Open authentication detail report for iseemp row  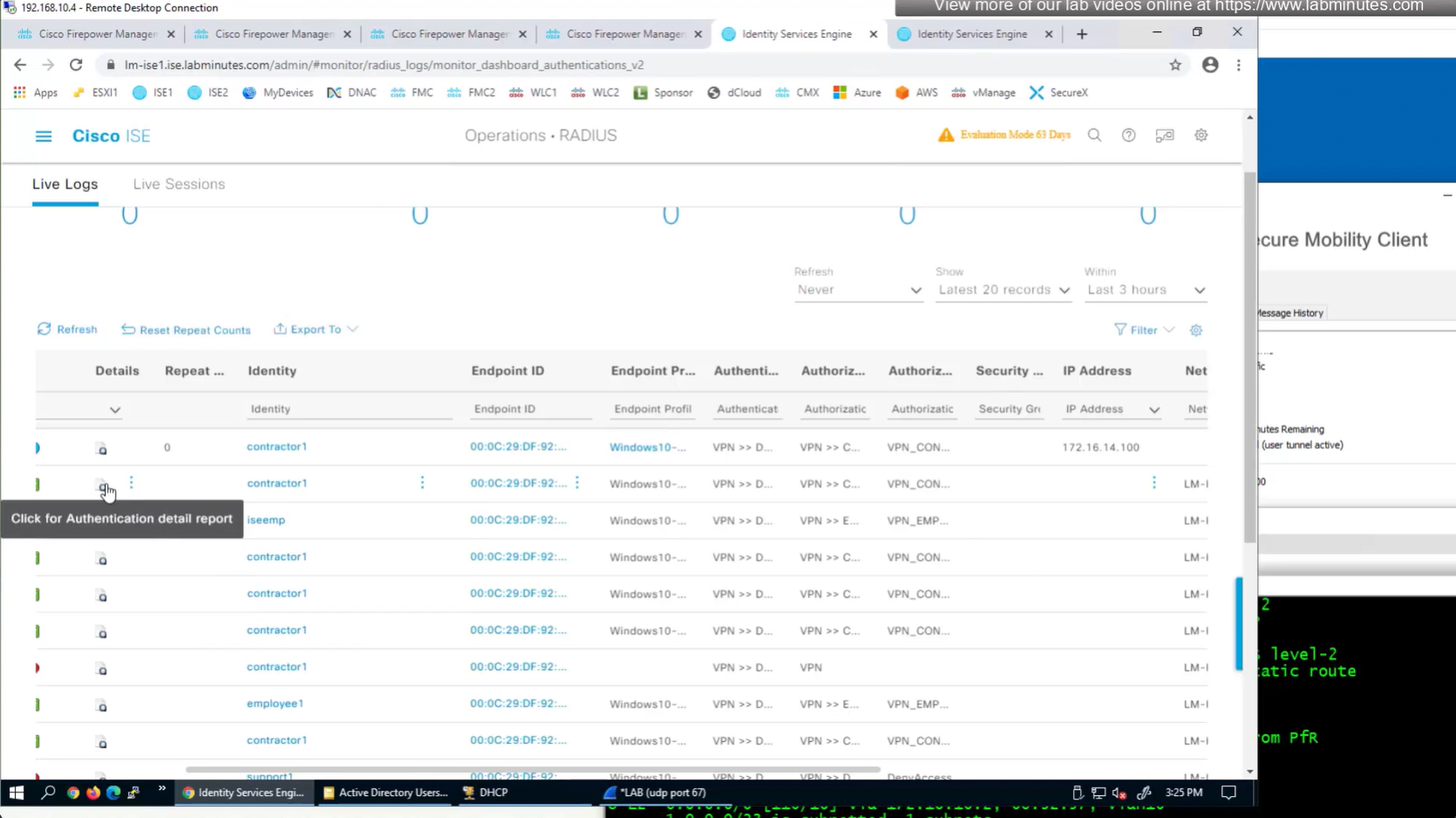(x=102, y=522)
